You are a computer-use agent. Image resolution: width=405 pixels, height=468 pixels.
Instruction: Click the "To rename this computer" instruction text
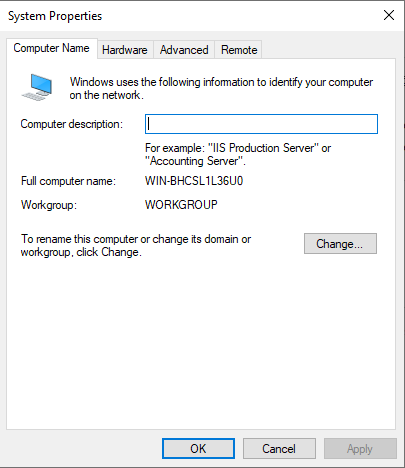tap(136, 246)
